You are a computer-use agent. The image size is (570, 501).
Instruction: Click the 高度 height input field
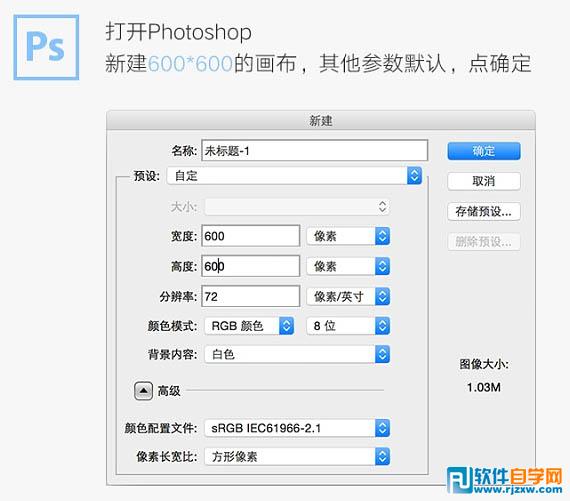pyautogui.click(x=251, y=266)
